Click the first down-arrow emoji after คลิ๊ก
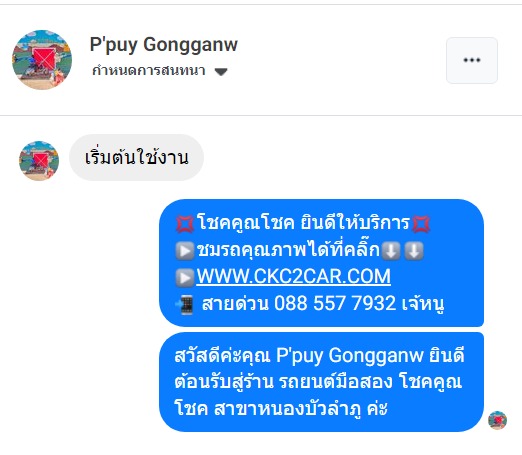The image size is (522, 455). pos(391,251)
